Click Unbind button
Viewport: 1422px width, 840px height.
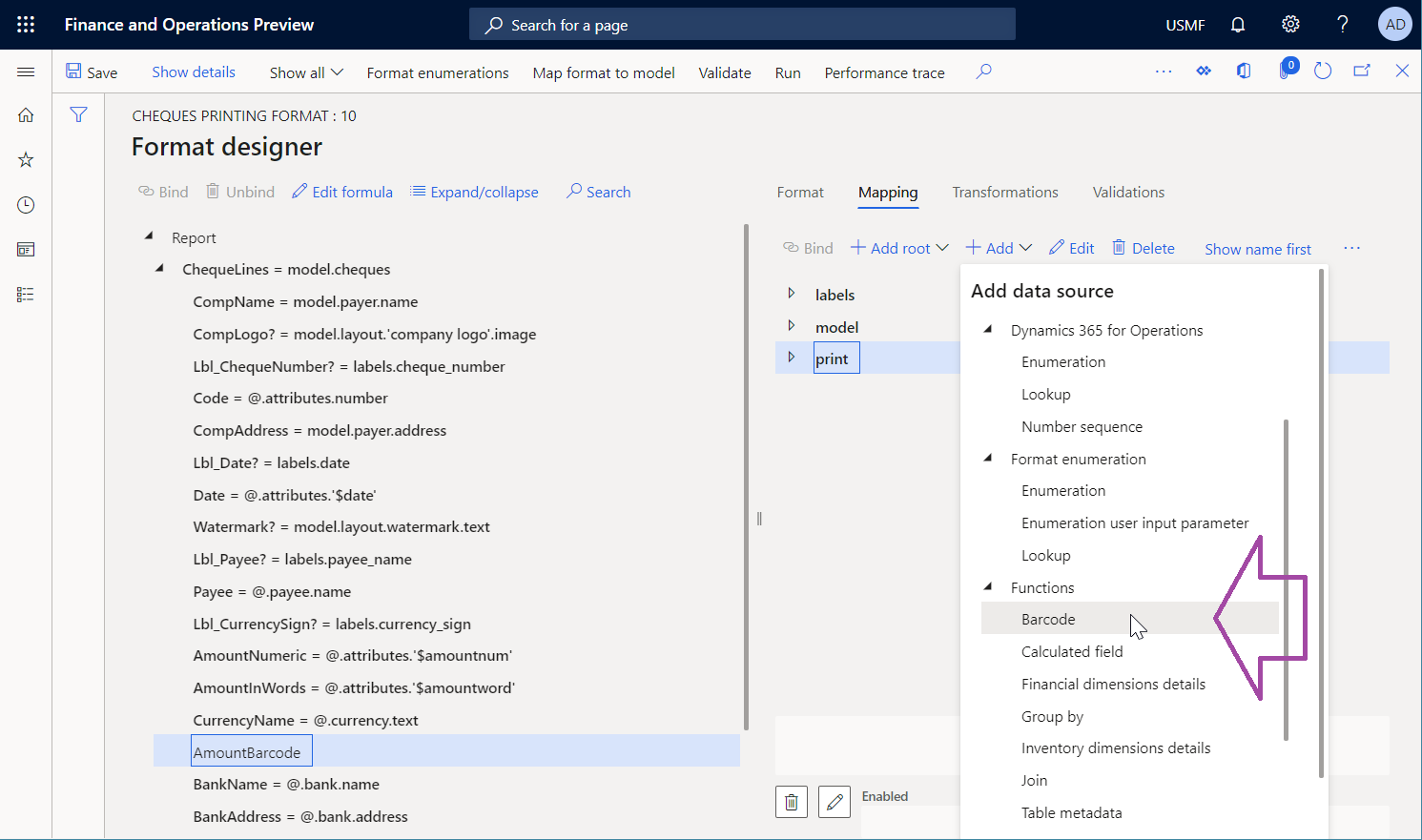click(240, 192)
